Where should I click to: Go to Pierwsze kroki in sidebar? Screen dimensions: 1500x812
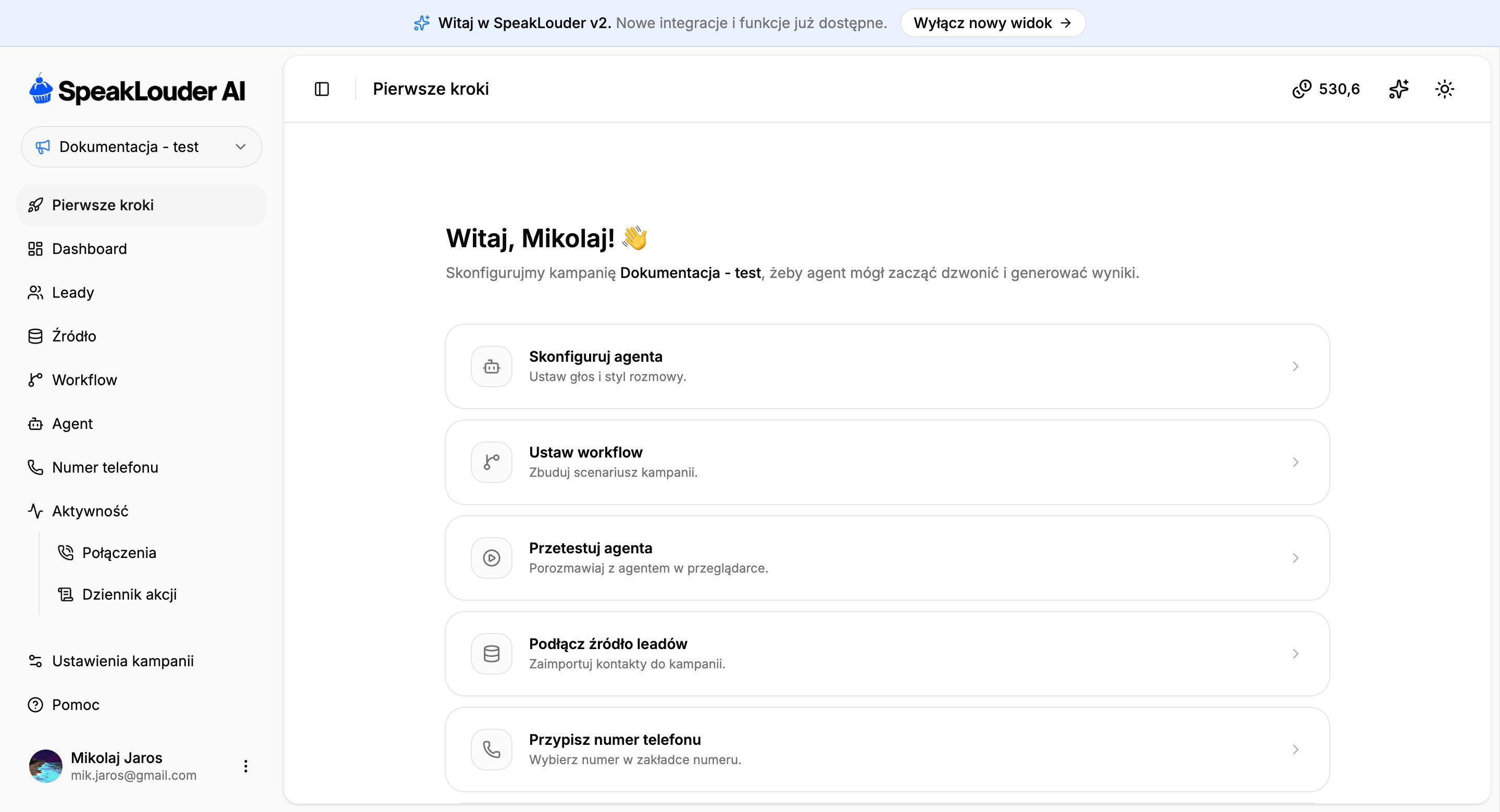(x=142, y=205)
